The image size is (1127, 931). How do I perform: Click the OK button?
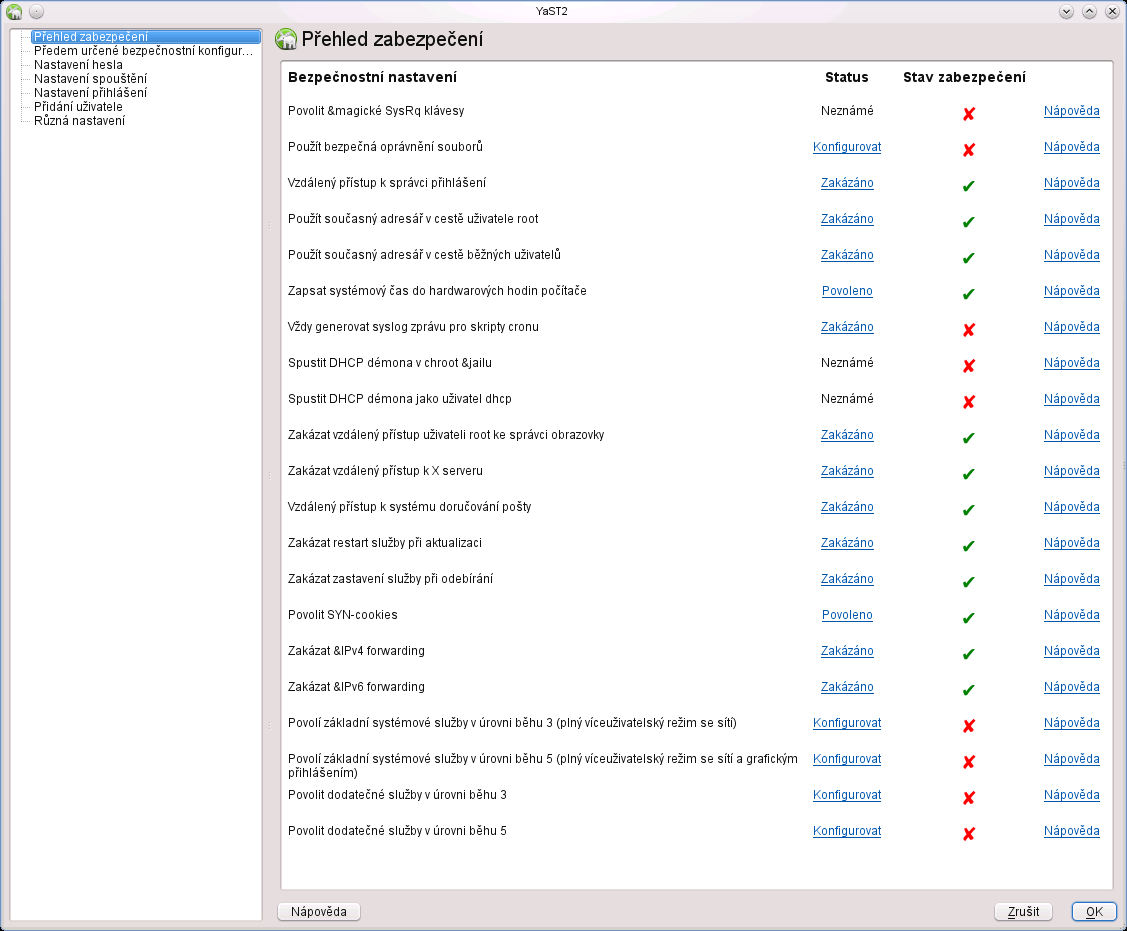(1094, 912)
